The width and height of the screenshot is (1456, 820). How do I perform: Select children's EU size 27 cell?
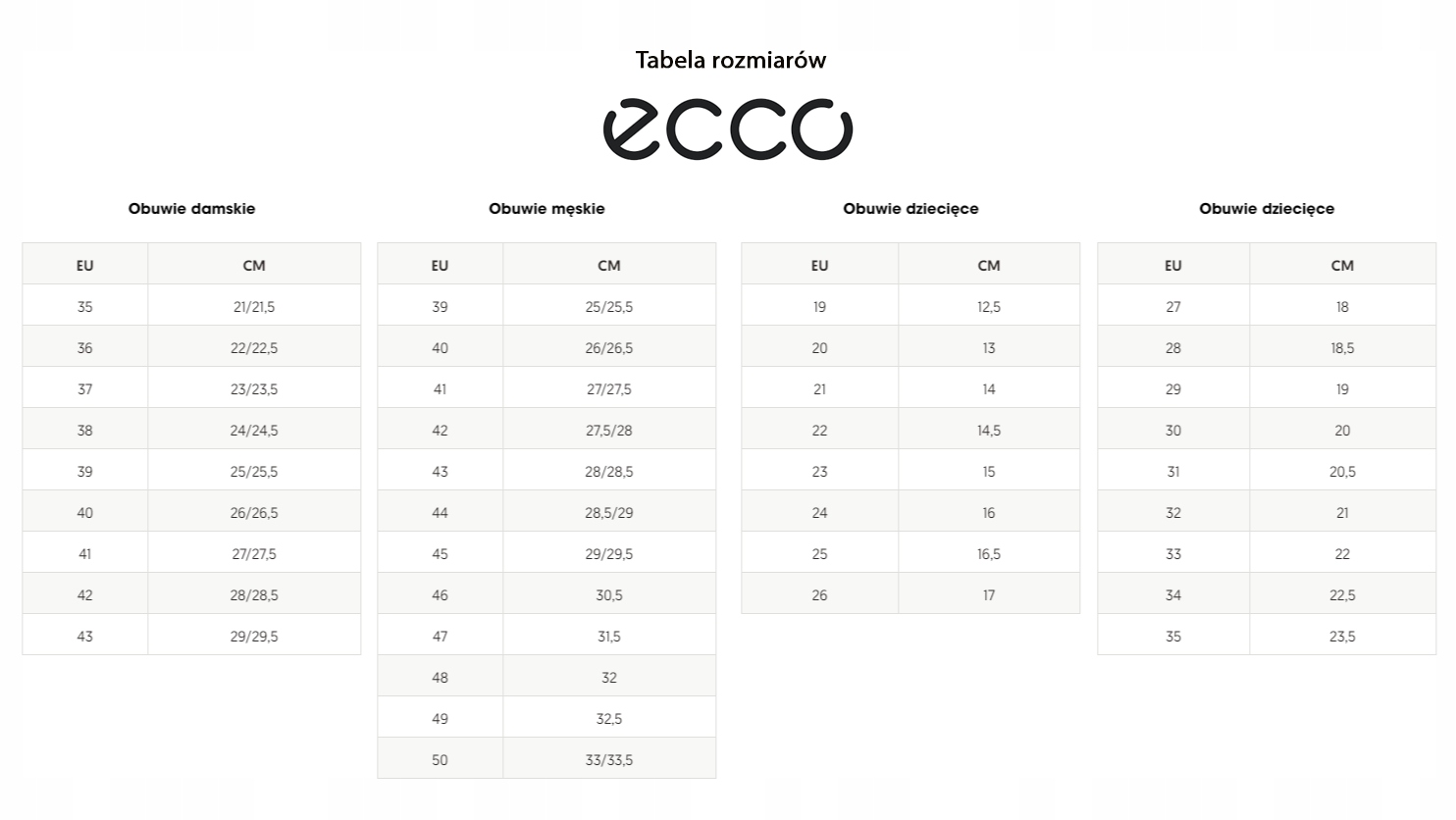[1173, 307]
